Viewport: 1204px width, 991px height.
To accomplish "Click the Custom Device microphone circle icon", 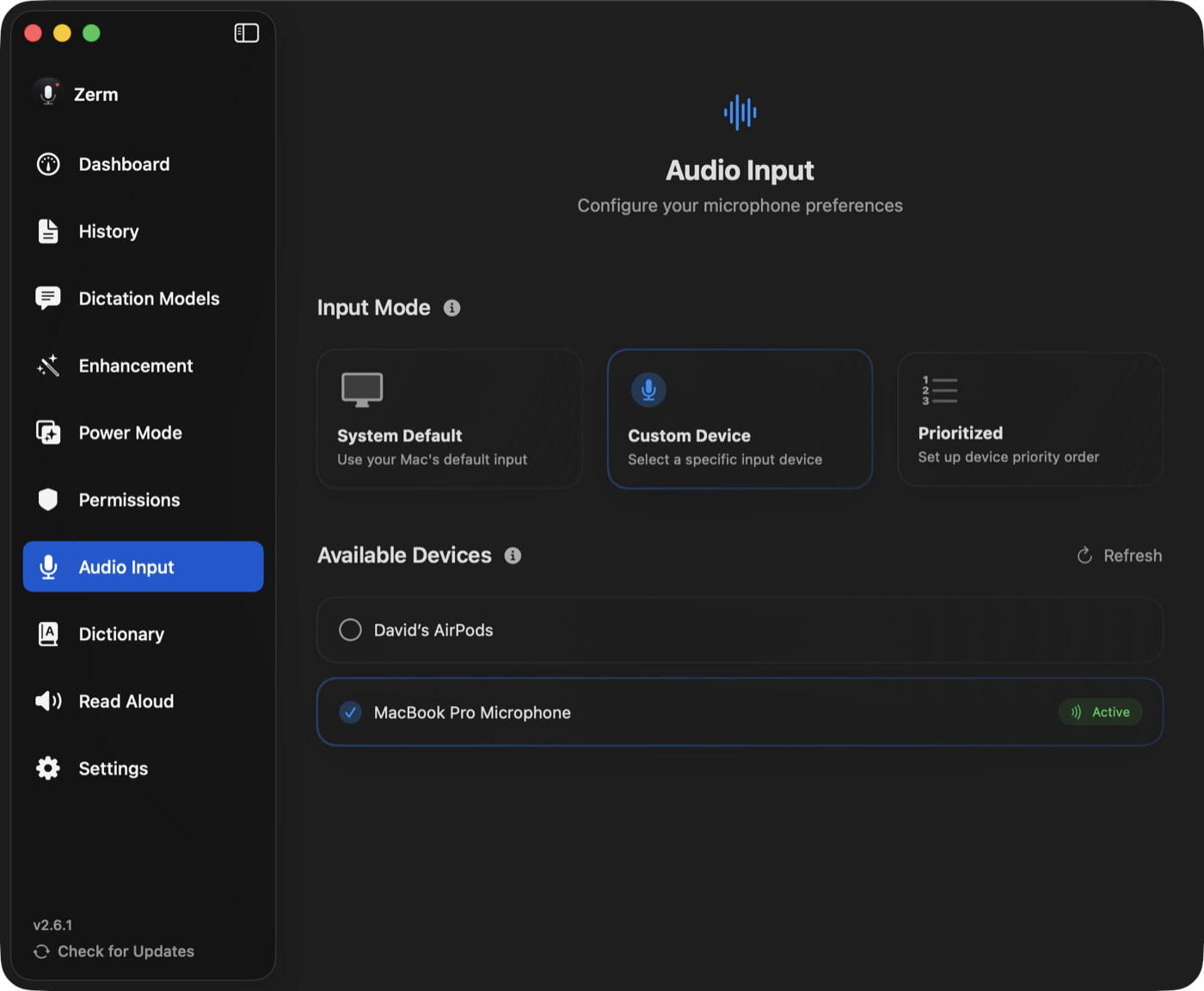I will [x=648, y=390].
